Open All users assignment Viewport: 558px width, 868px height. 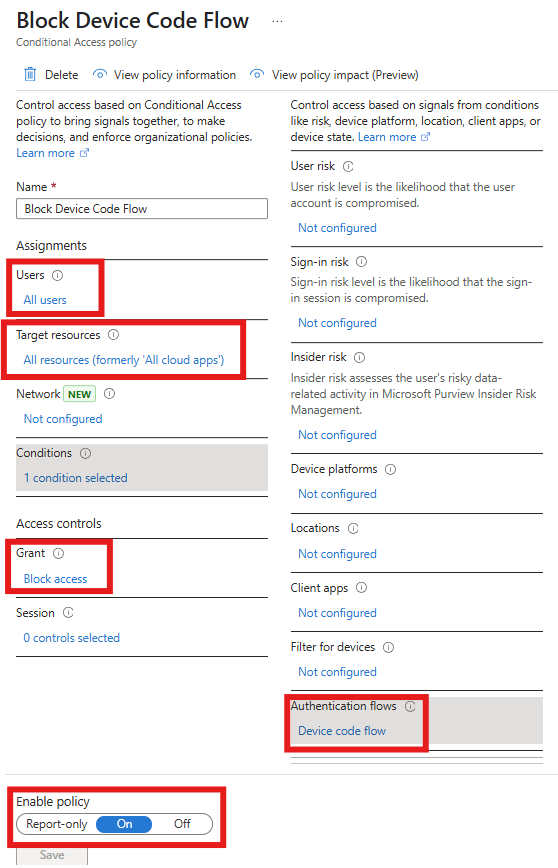click(x=45, y=300)
